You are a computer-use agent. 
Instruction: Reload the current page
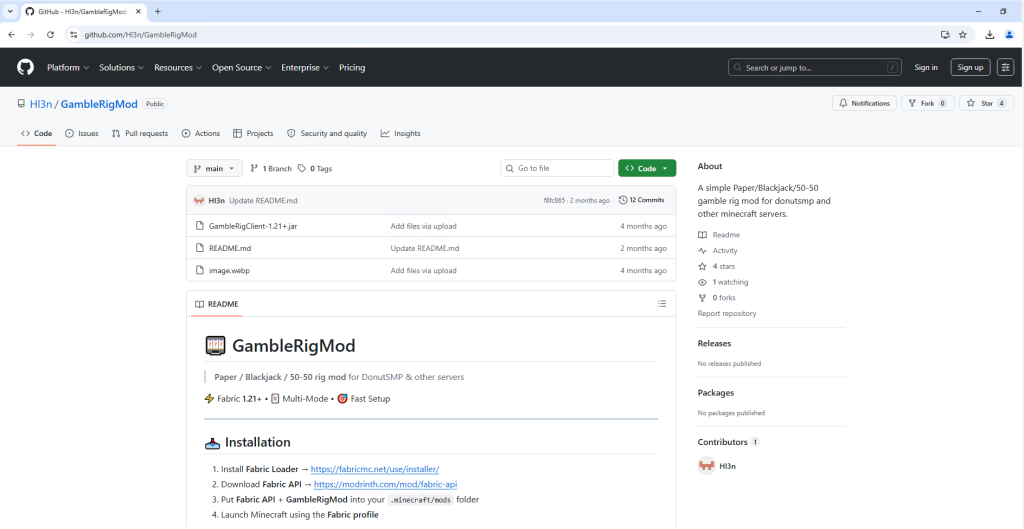click(x=50, y=35)
